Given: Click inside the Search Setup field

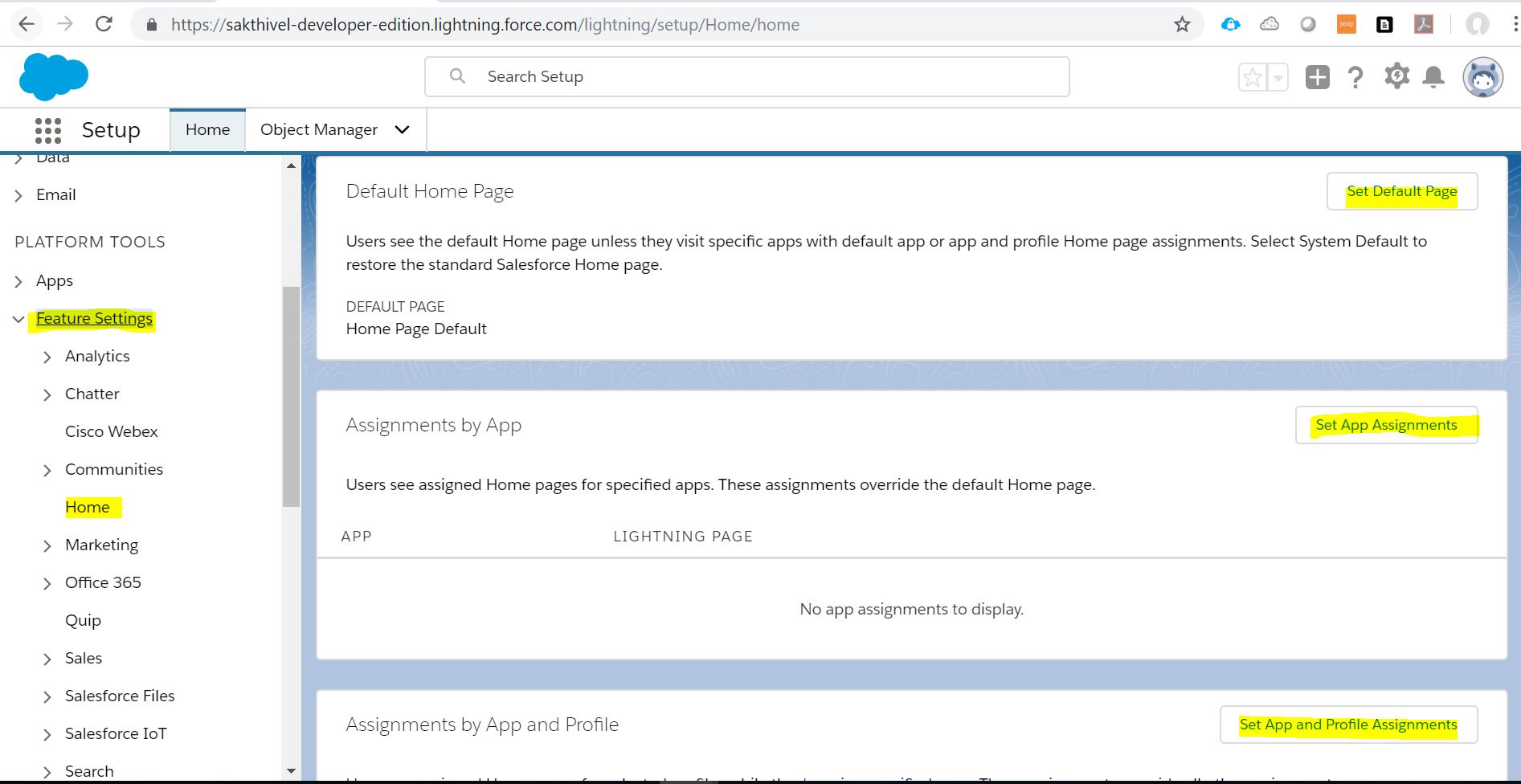Looking at the screenshot, I should [747, 76].
